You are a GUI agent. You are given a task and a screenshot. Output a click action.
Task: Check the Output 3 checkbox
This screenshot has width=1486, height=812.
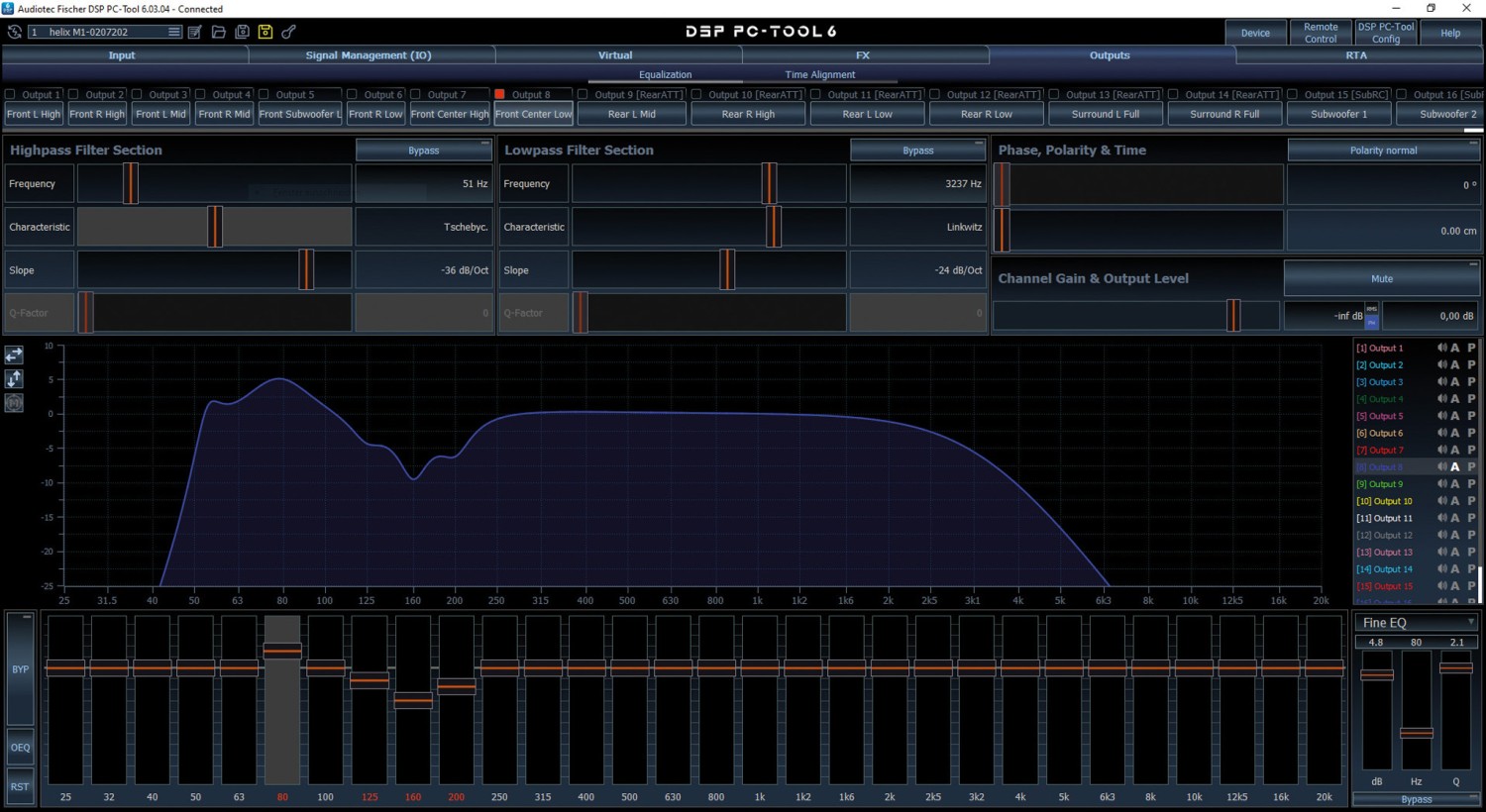[137, 95]
